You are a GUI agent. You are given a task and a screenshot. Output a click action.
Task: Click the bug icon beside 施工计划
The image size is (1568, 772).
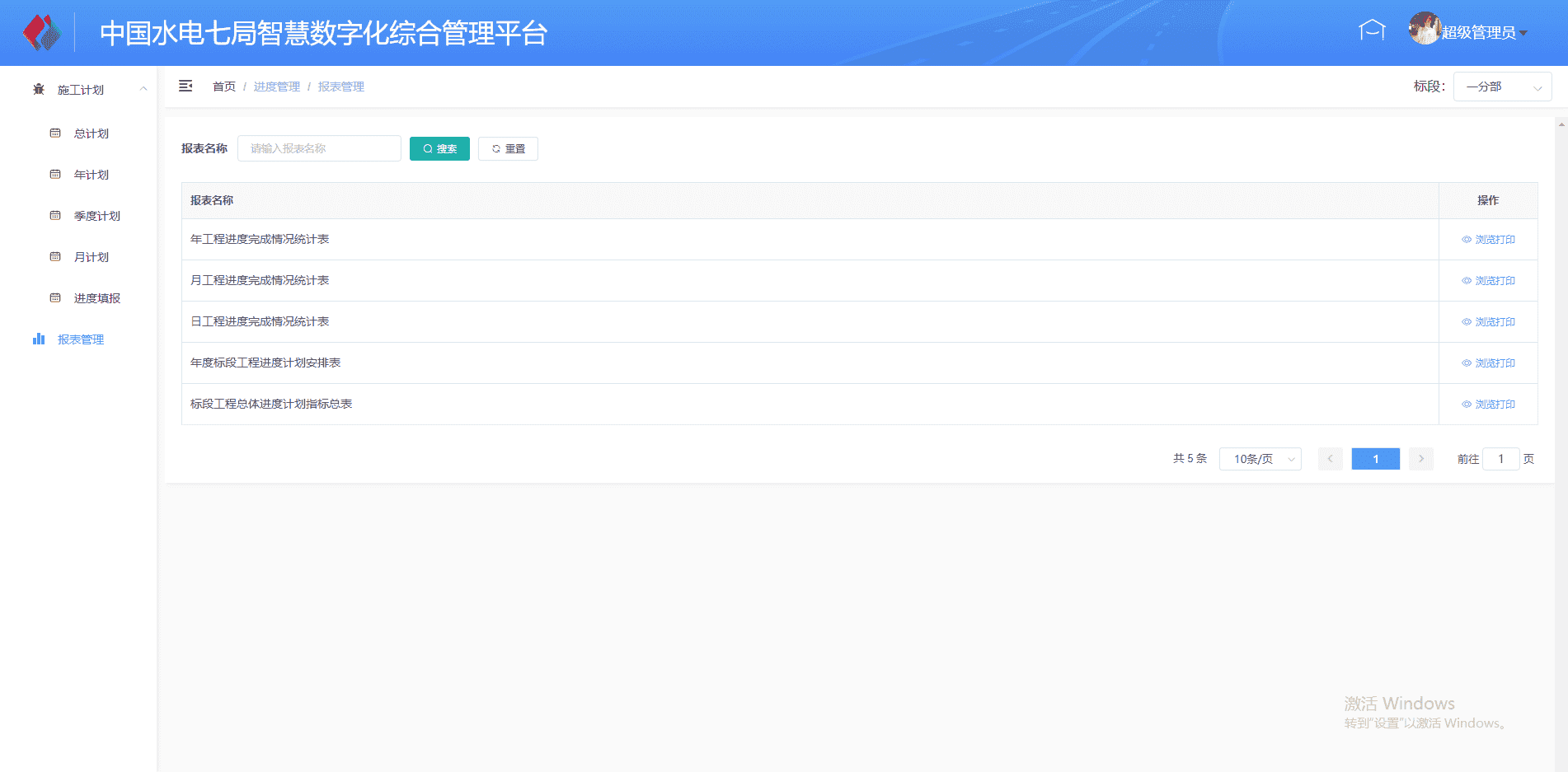(x=39, y=90)
